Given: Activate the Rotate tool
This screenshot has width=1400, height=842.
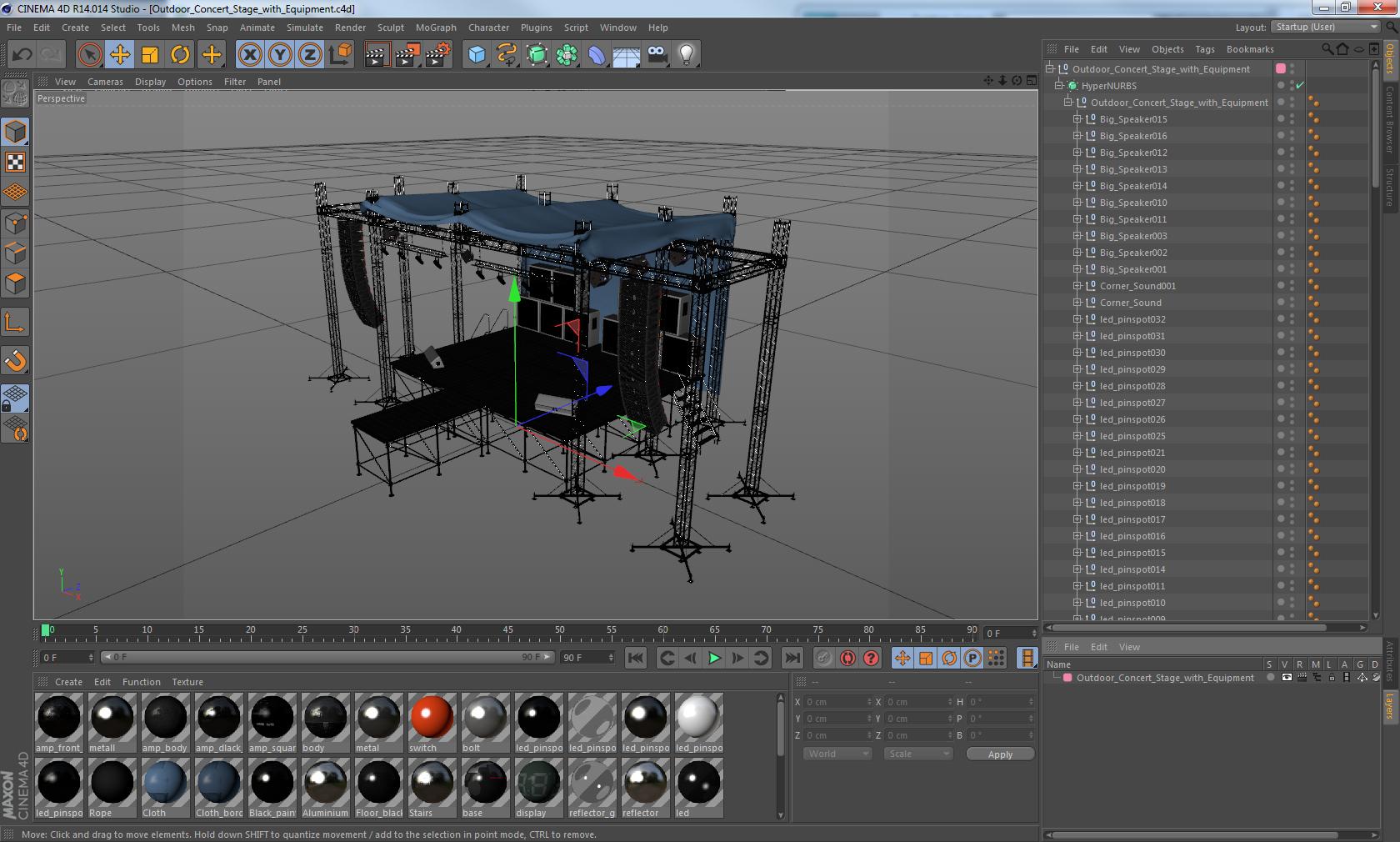Looking at the screenshot, I should pos(180,55).
